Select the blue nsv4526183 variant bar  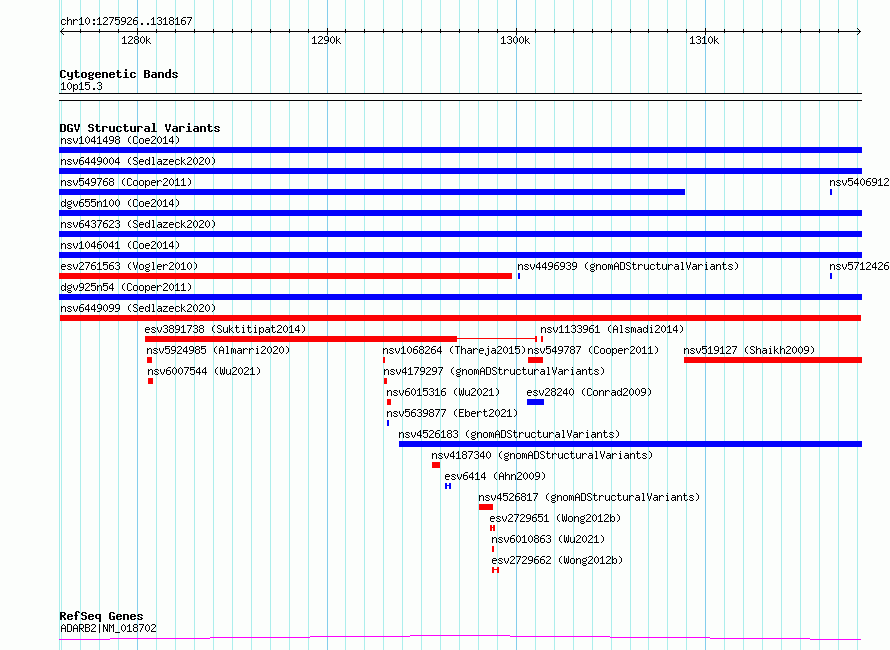[x=631, y=444]
